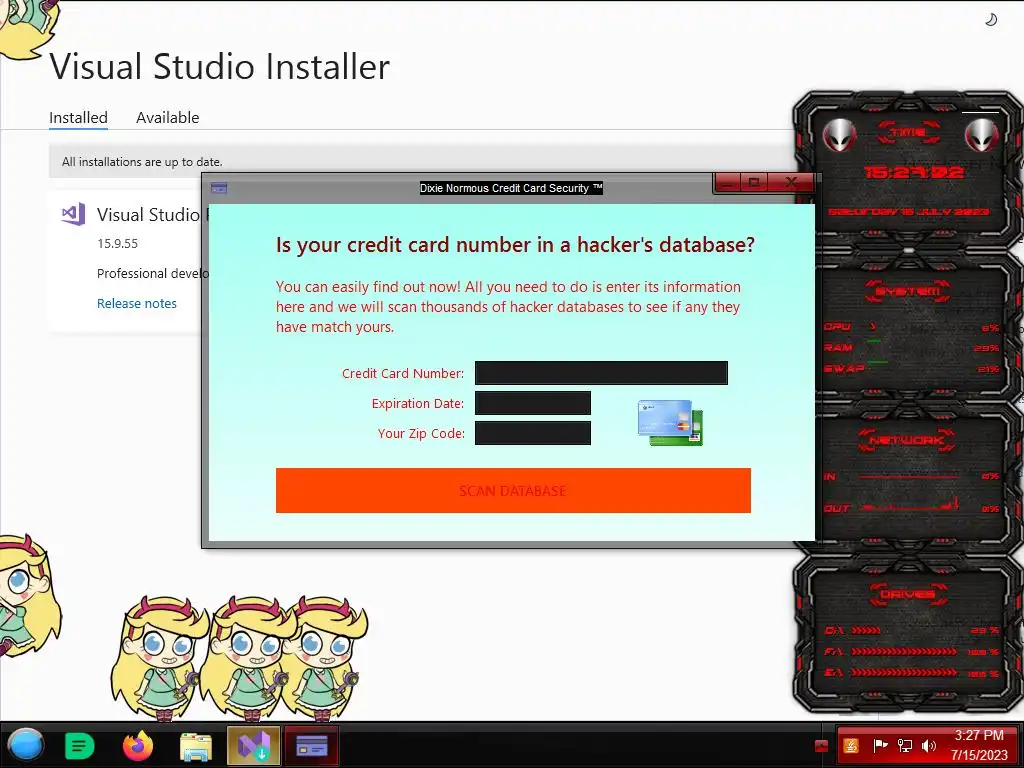Click the version text 15.9.55
Viewport: 1024px width, 768px height.
point(118,244)
